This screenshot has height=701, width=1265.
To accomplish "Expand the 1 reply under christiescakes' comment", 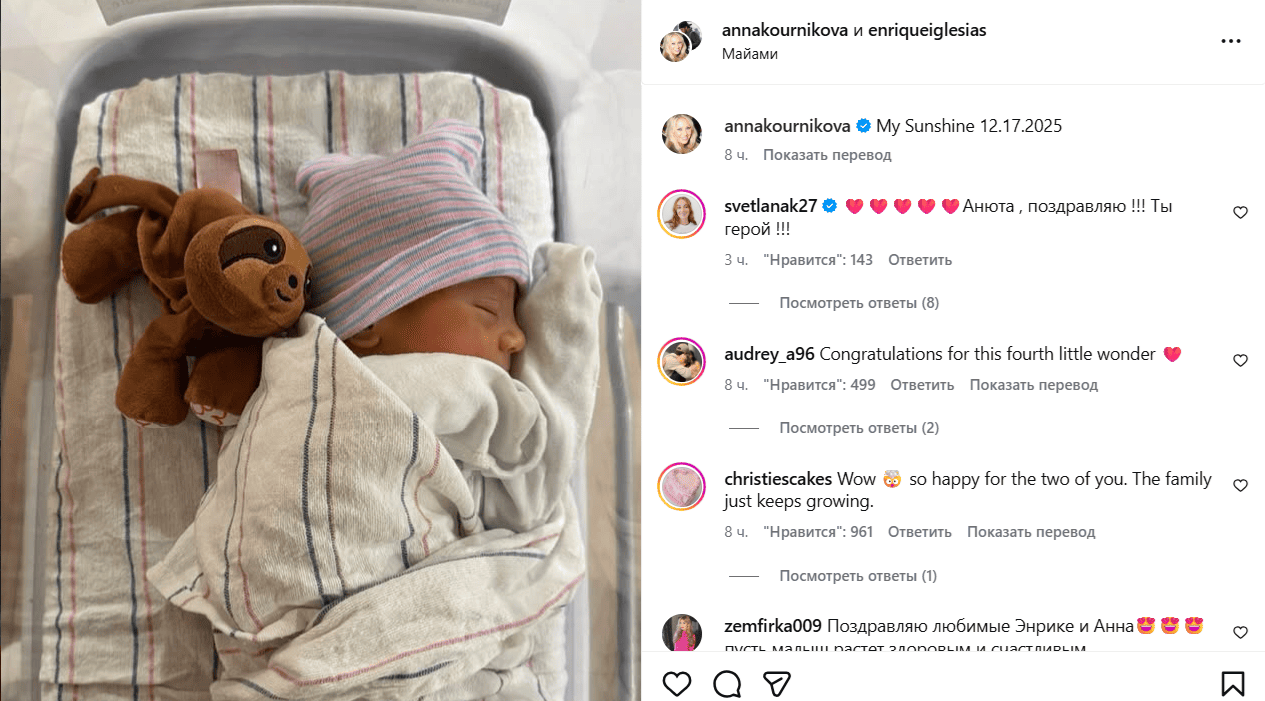I will [858, 576].
